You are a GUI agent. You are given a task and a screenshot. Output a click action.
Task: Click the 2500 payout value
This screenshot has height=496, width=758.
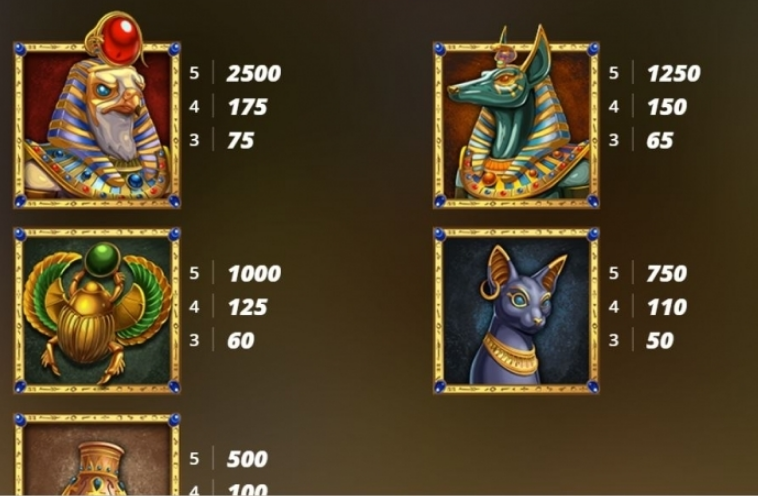point(254,73)
